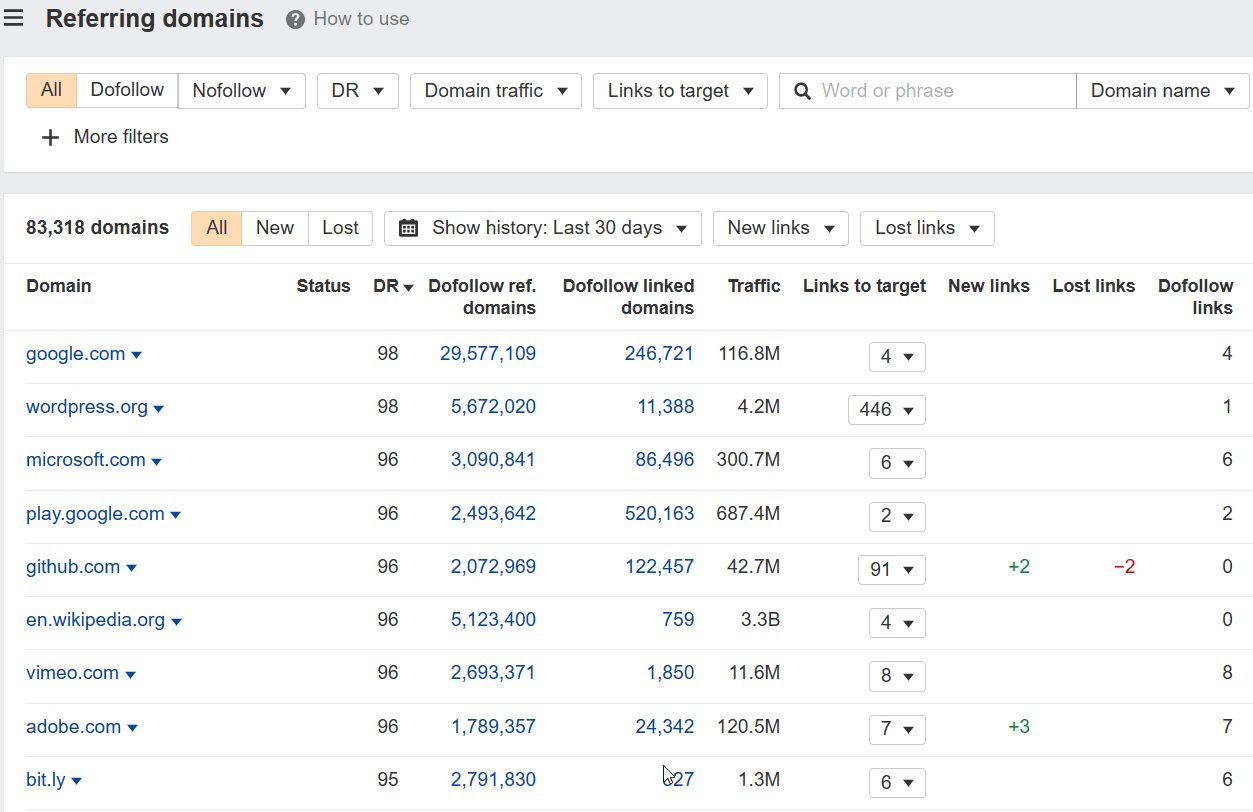Click the calendar icon in Show history
This screenshot has height=812, width=1253.
(x=408, y=228)
